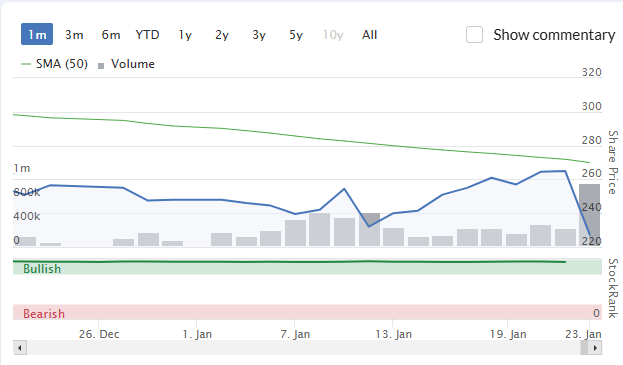The height and width of the screenshot is (365, 623).
Task: Click the dark volume bar near 13 Jan
Action: click(370, 230)
